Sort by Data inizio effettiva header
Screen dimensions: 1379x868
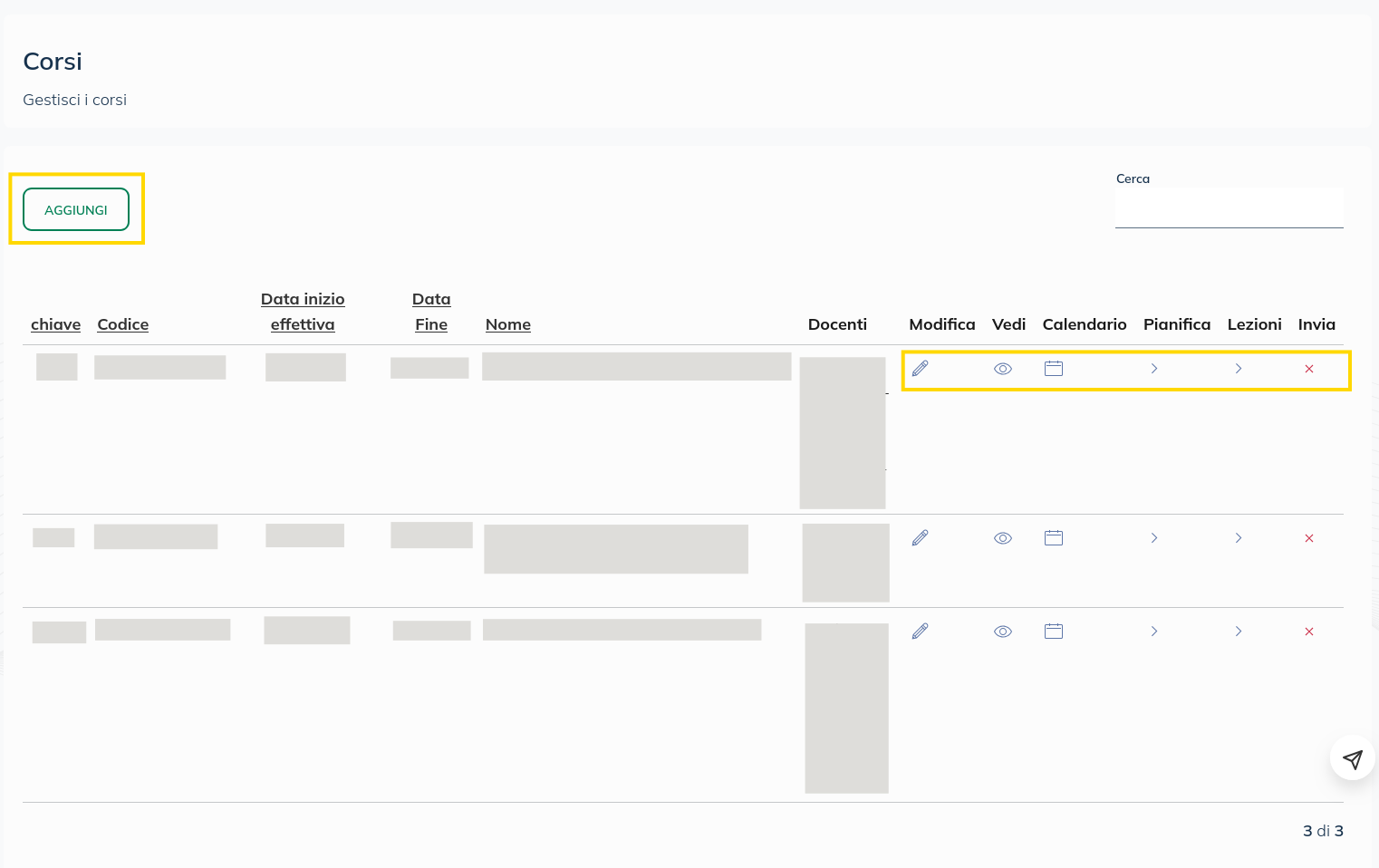(303, 312)
